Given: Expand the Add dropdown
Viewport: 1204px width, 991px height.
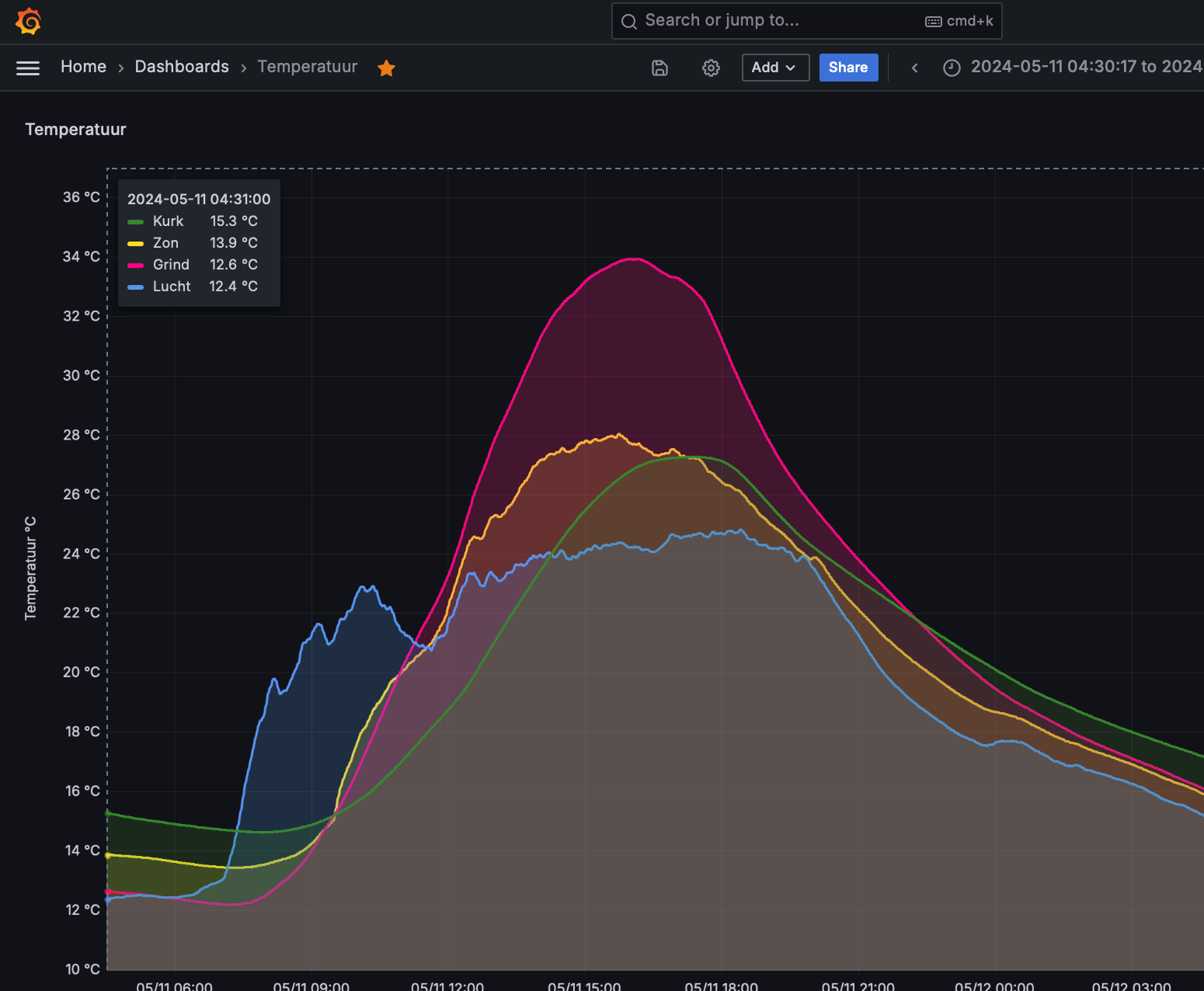Looking at the screenshot, I should [775, 68].
